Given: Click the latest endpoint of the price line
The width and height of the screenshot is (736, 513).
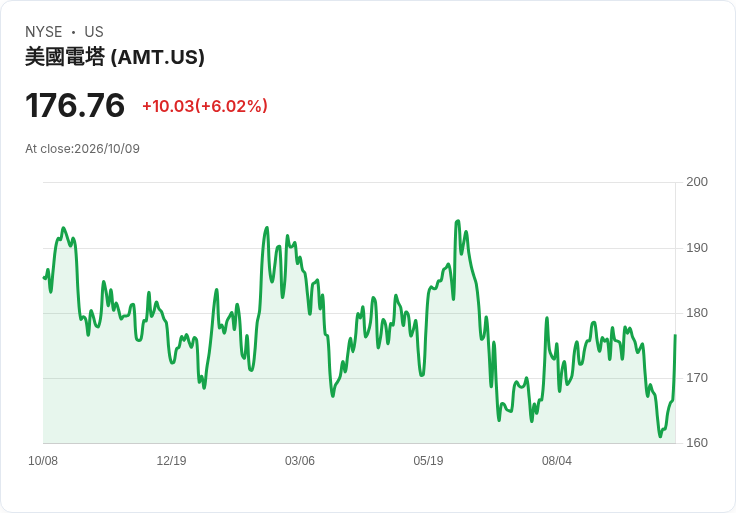Looking at the screenshot, I should pyautogui.click(x=675, y=335).
